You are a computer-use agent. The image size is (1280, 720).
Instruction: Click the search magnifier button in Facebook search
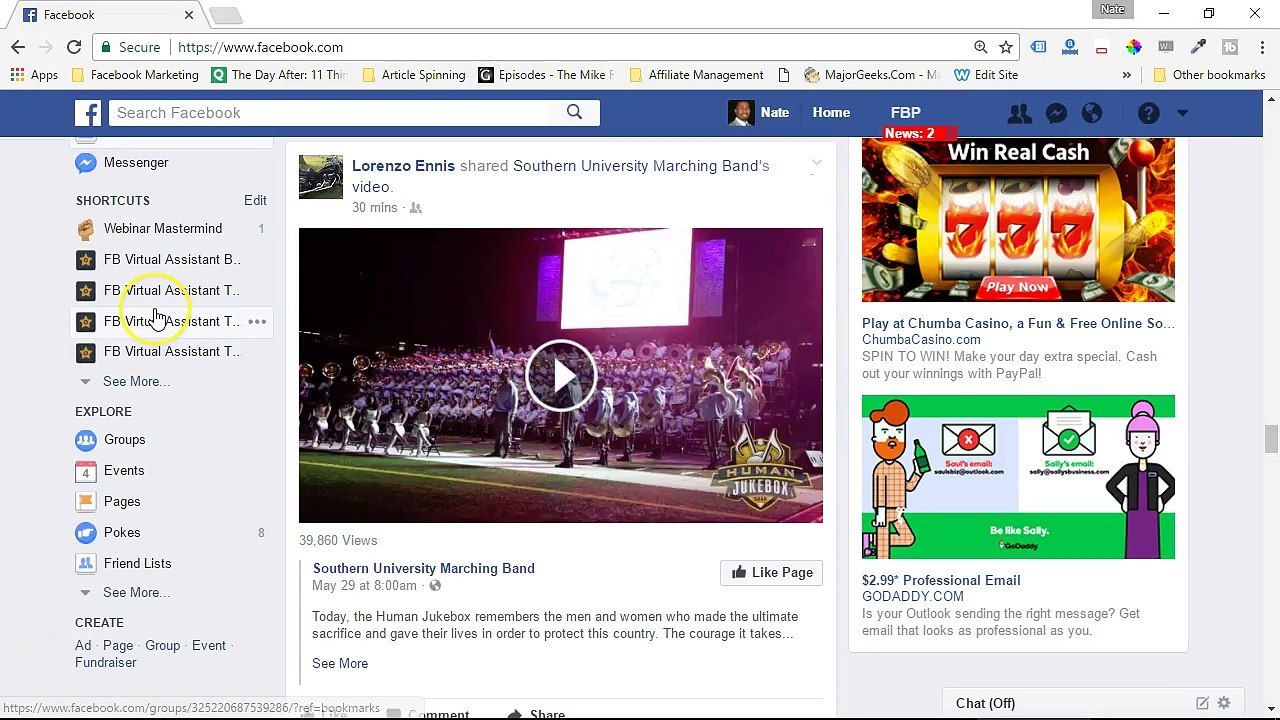click(574, 113)
